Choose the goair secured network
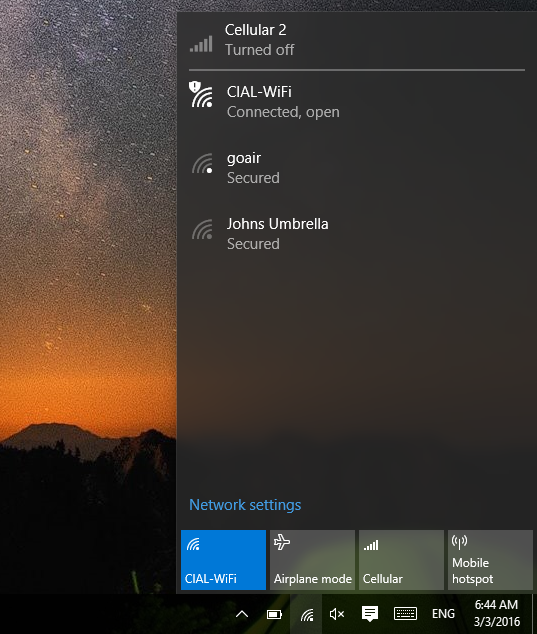 click(x=357, y=167)
